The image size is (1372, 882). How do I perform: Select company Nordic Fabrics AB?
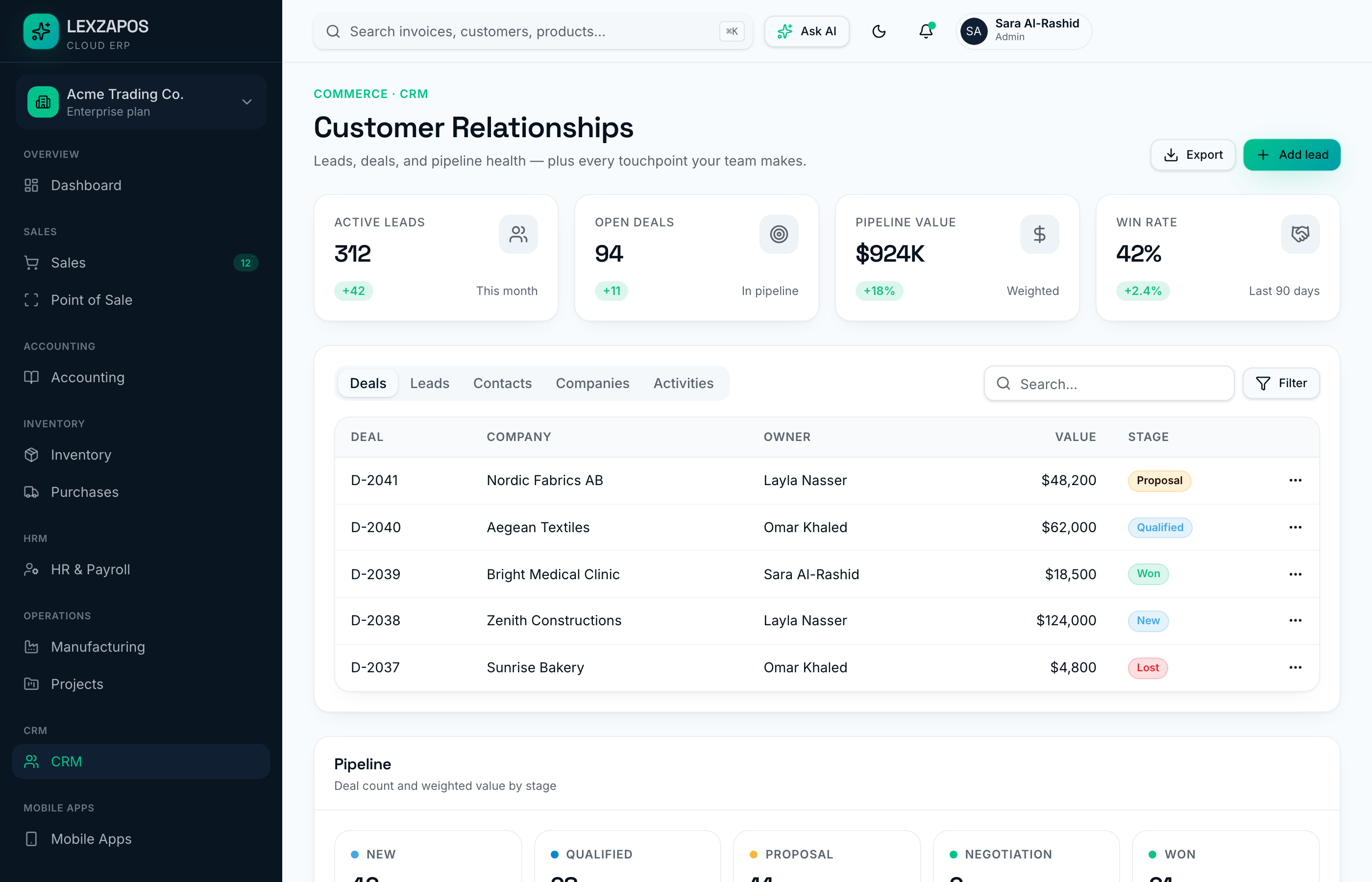(x=544, y=481)
